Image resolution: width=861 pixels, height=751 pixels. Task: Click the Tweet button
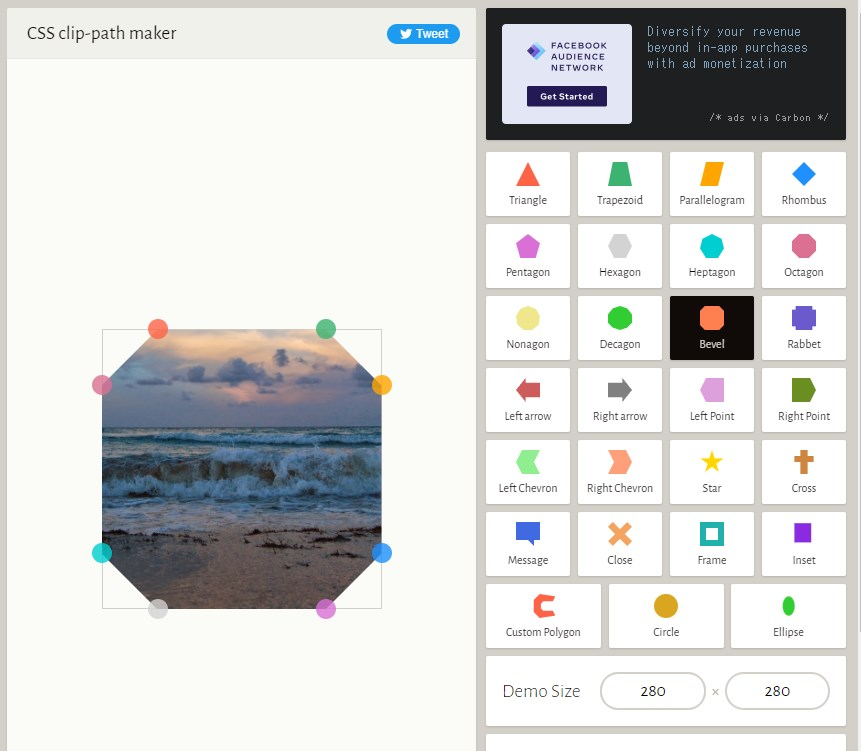(423, 33)
